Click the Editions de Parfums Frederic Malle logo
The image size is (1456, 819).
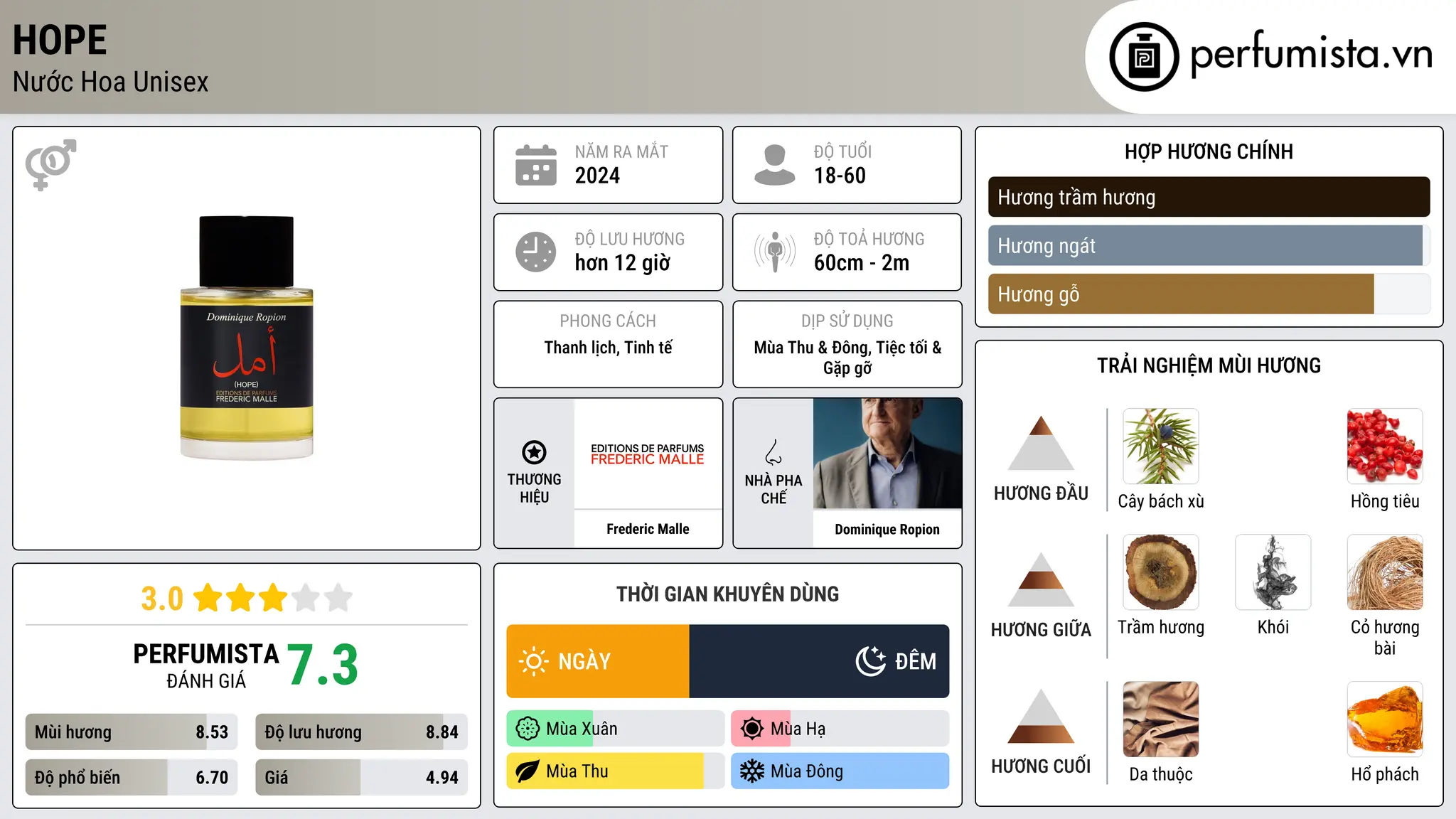pyautogui.click(x=648, y=454)
